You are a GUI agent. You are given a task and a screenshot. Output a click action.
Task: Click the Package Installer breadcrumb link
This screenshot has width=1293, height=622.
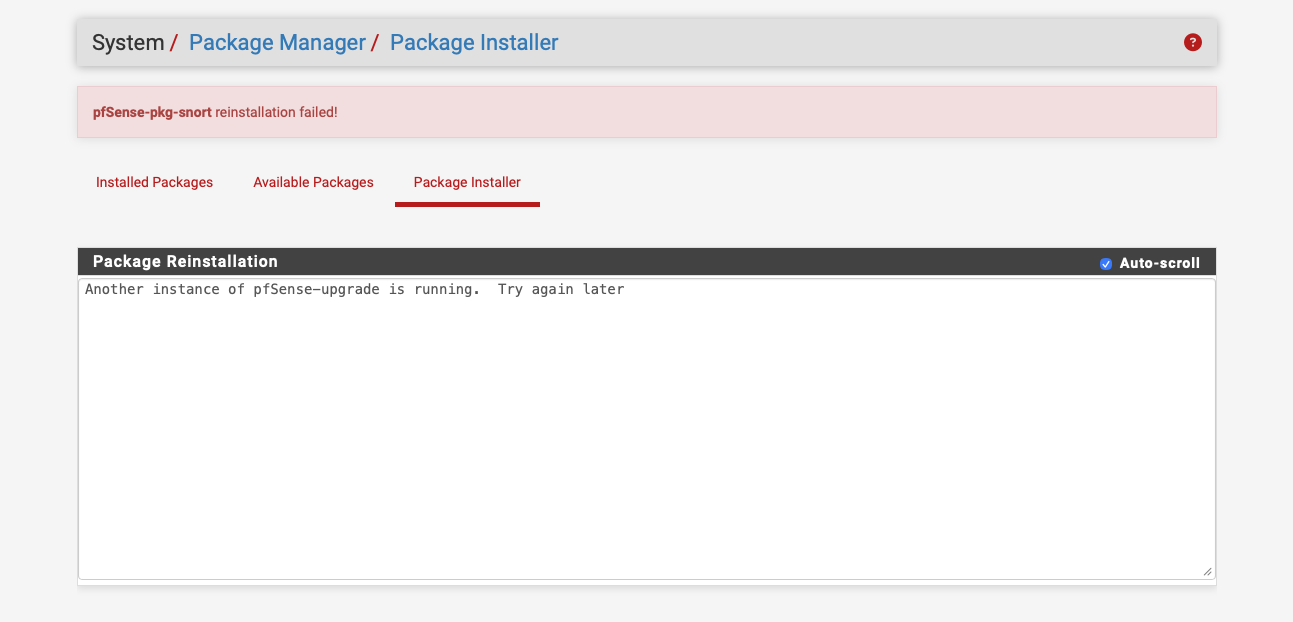pos(474,43)
